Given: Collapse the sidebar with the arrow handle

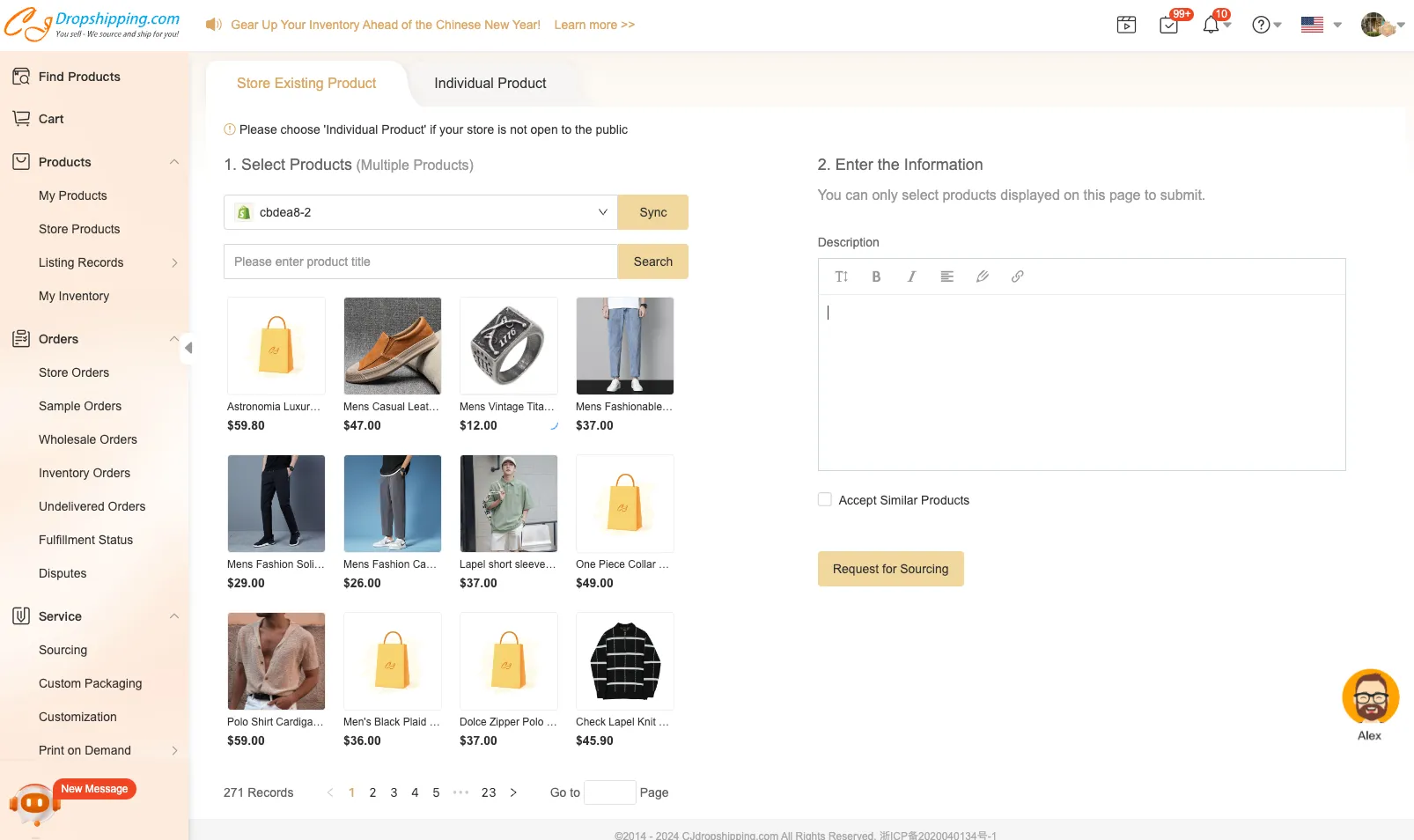Looking at the screenshot, I should pyautogui.click(x=188, y=348).
